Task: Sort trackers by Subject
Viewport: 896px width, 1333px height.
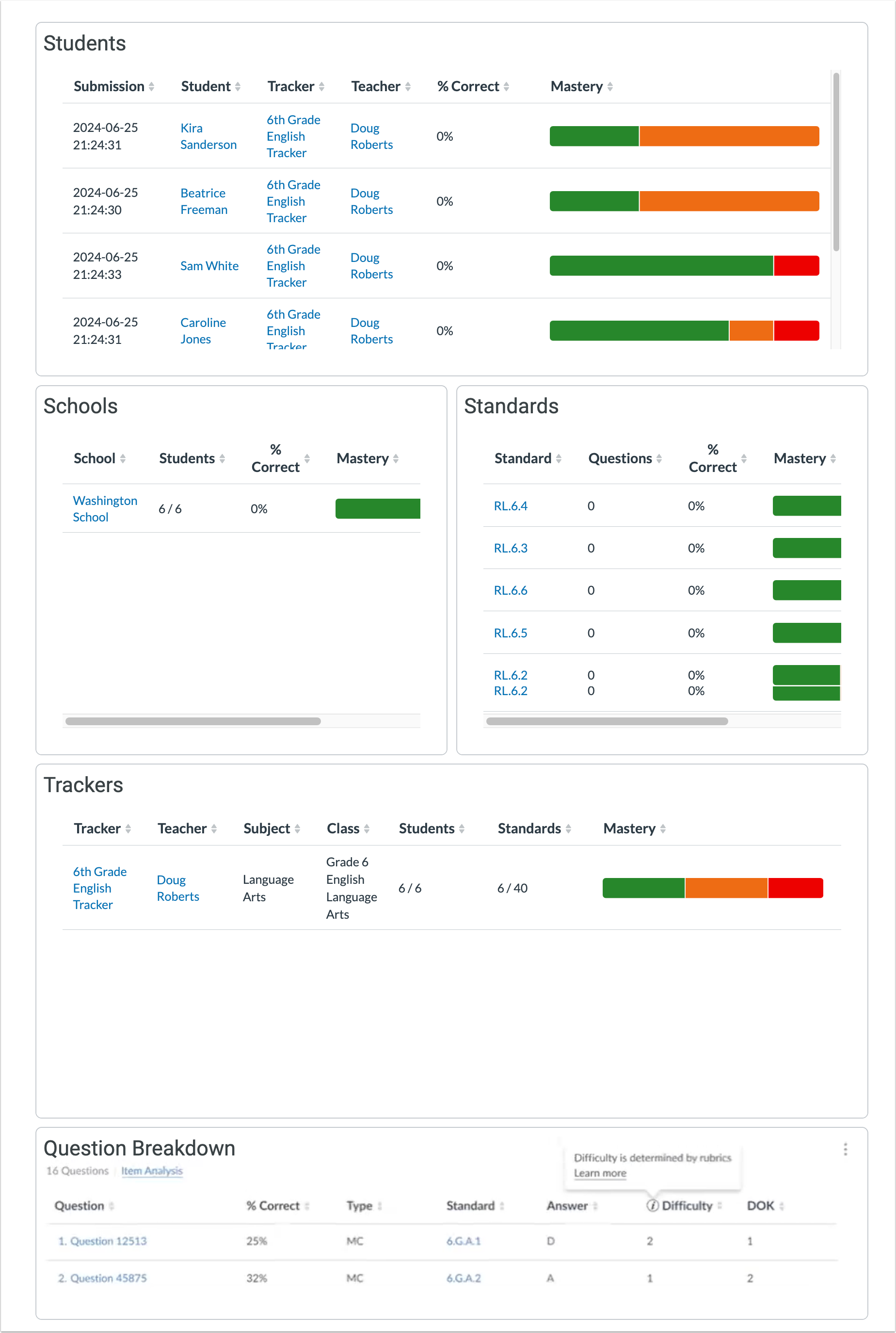Action: pos(297,828)
